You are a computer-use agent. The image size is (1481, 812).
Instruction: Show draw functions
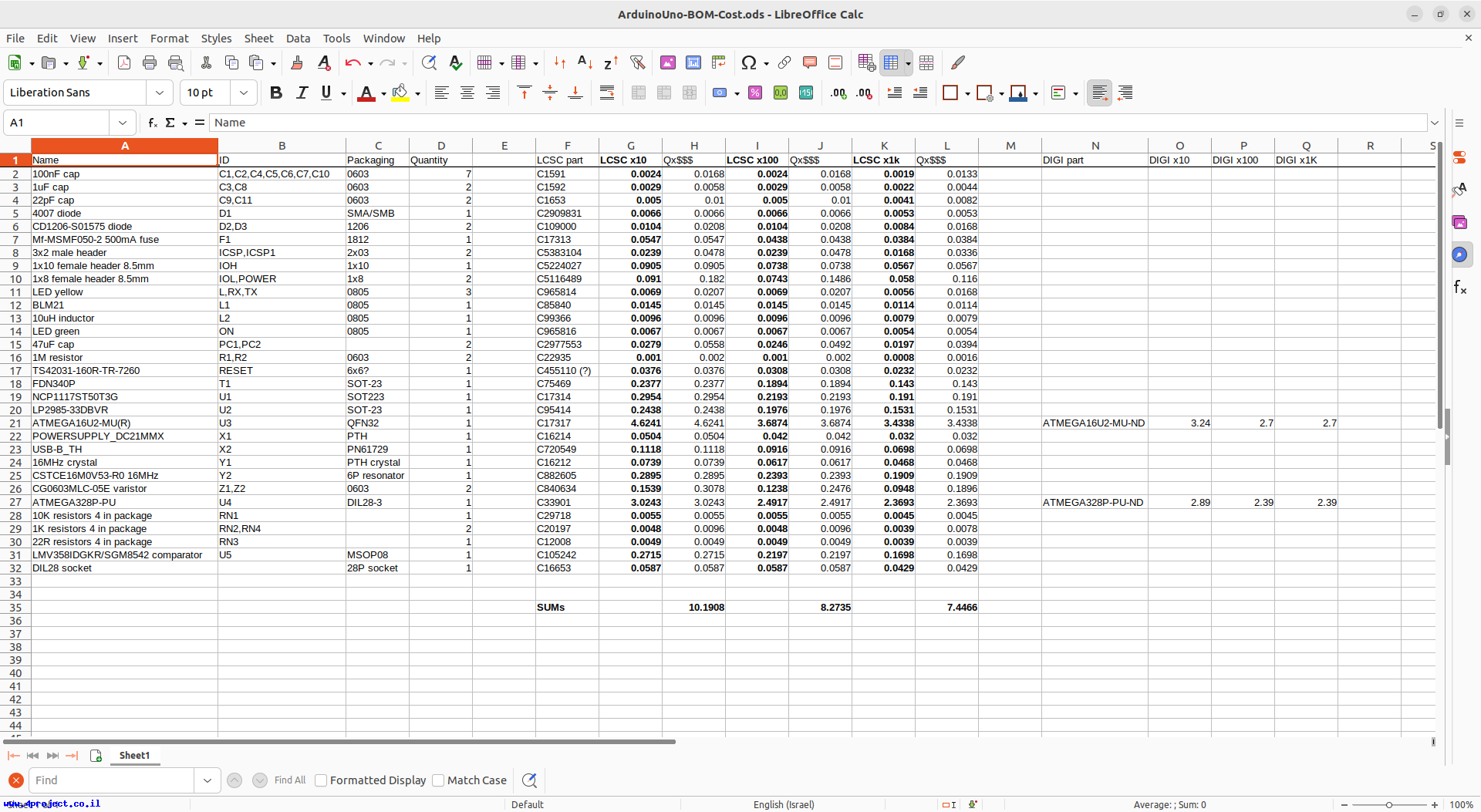click(958, 63)
